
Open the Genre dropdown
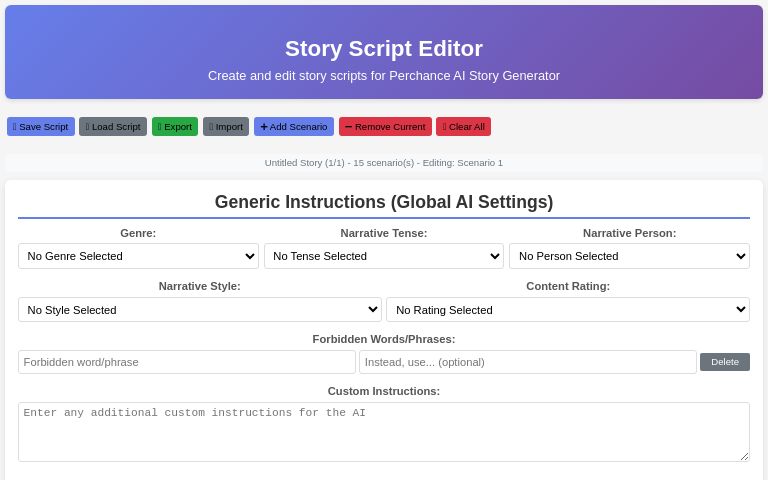[x=138, y=256]
